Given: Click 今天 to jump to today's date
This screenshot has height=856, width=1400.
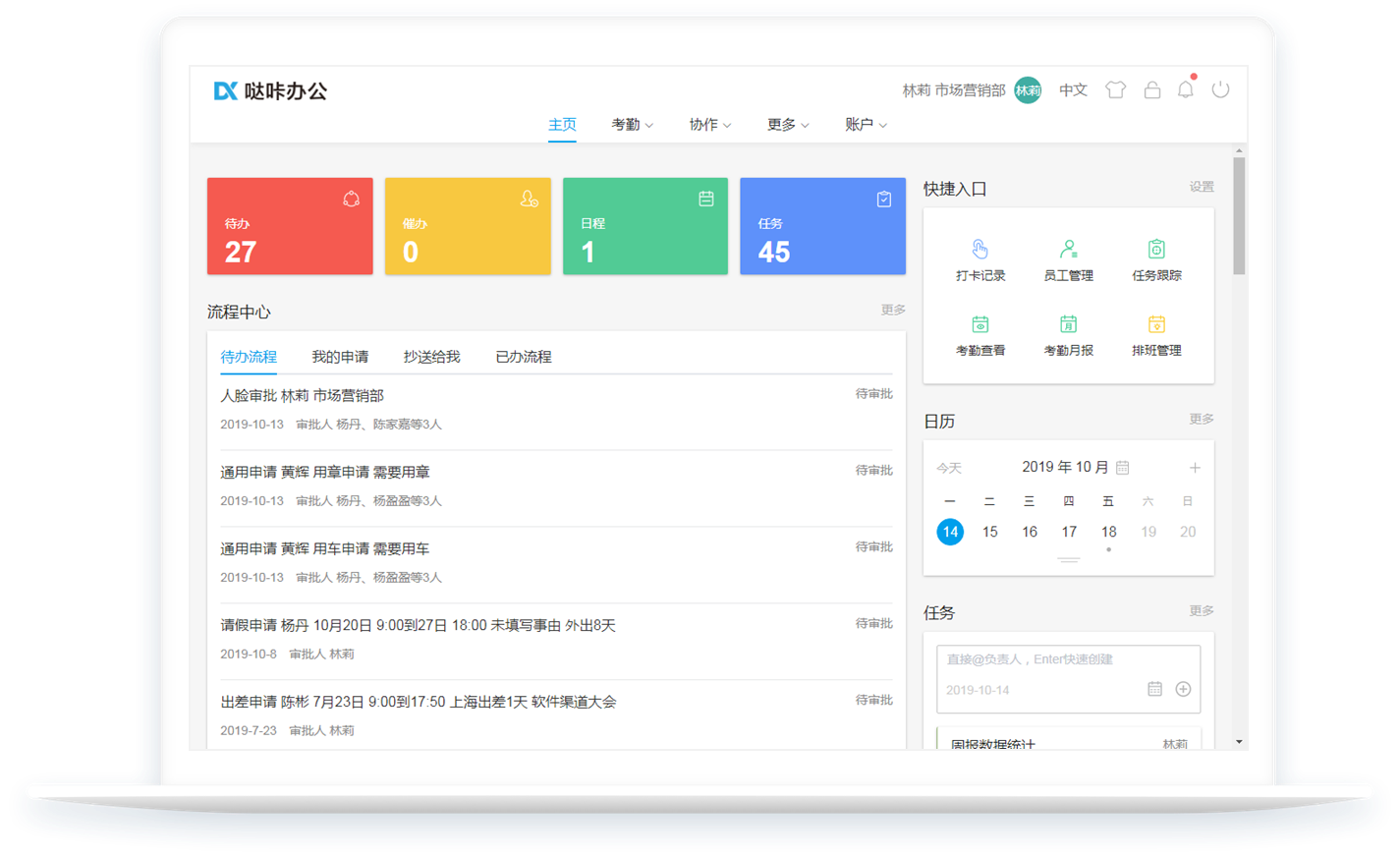Looking at the screenshot, I should 949,468.
